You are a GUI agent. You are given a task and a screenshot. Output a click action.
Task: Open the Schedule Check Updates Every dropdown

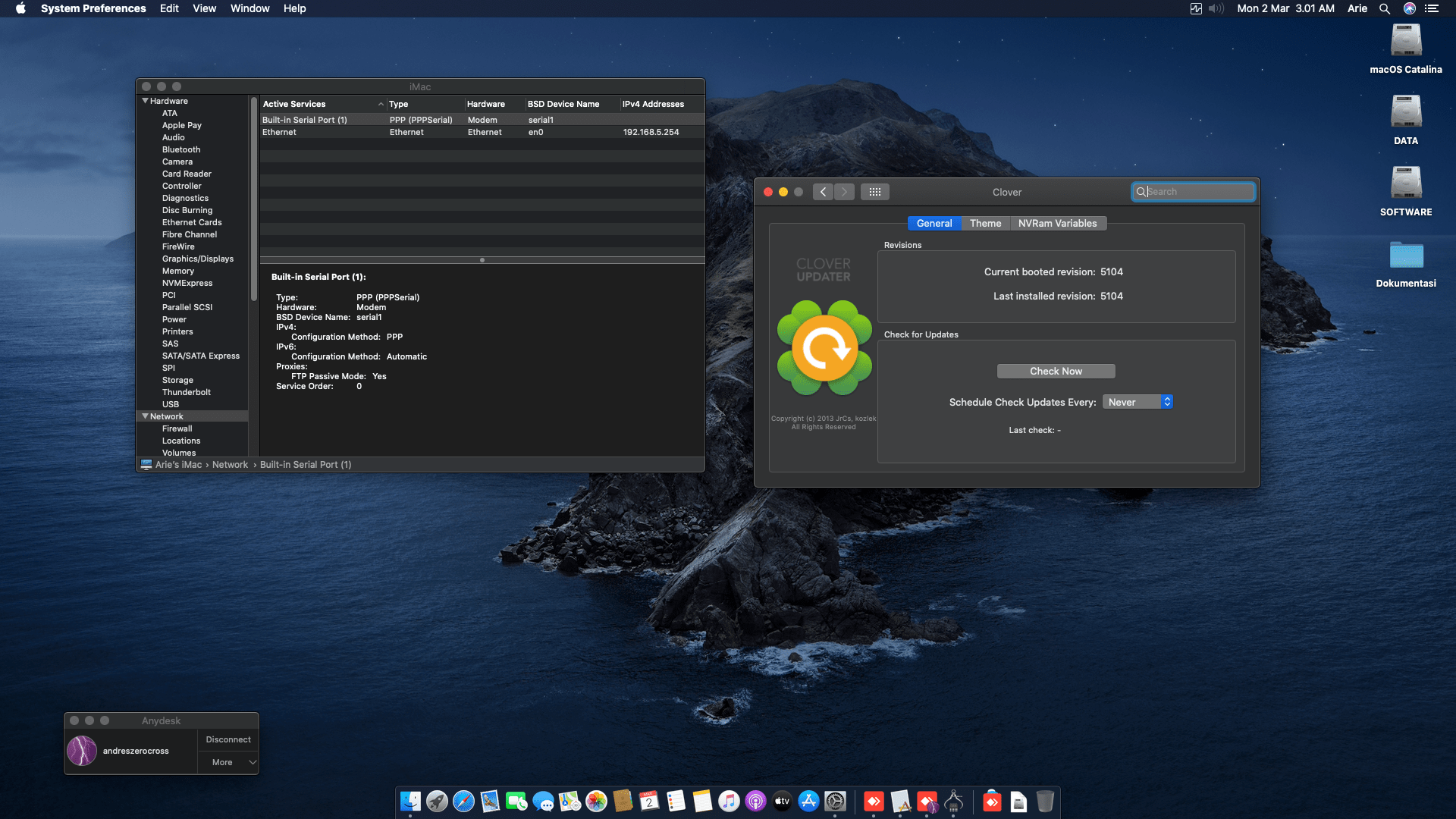tap(1137, 402)
